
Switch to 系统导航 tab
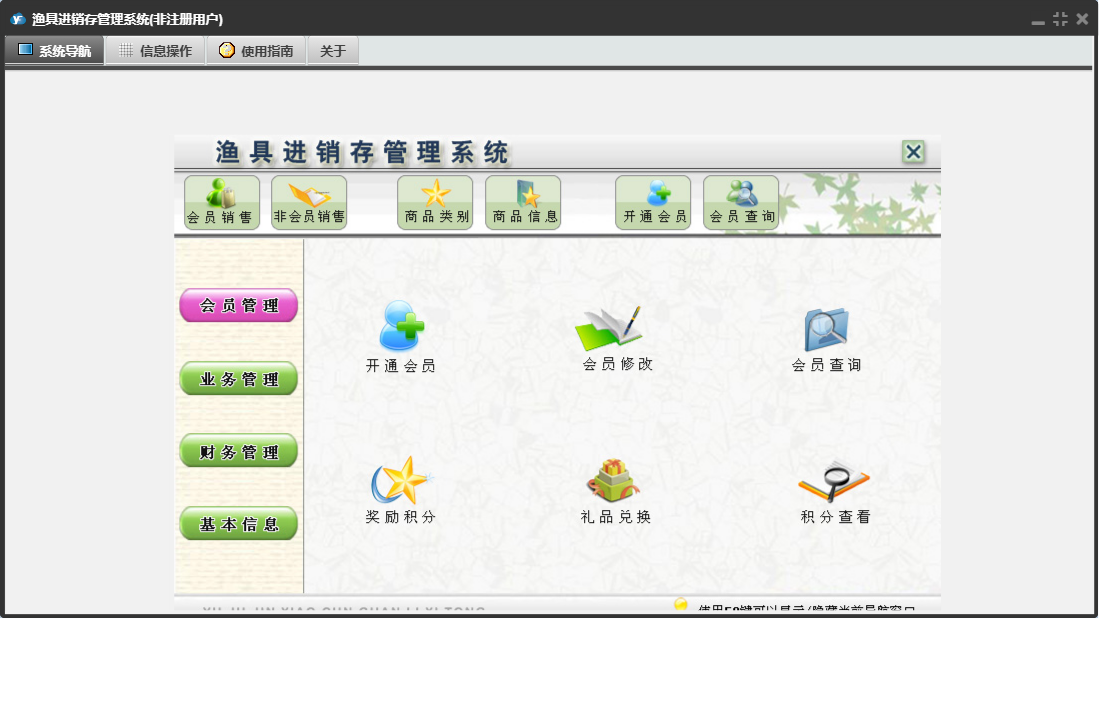click(55, 50)
